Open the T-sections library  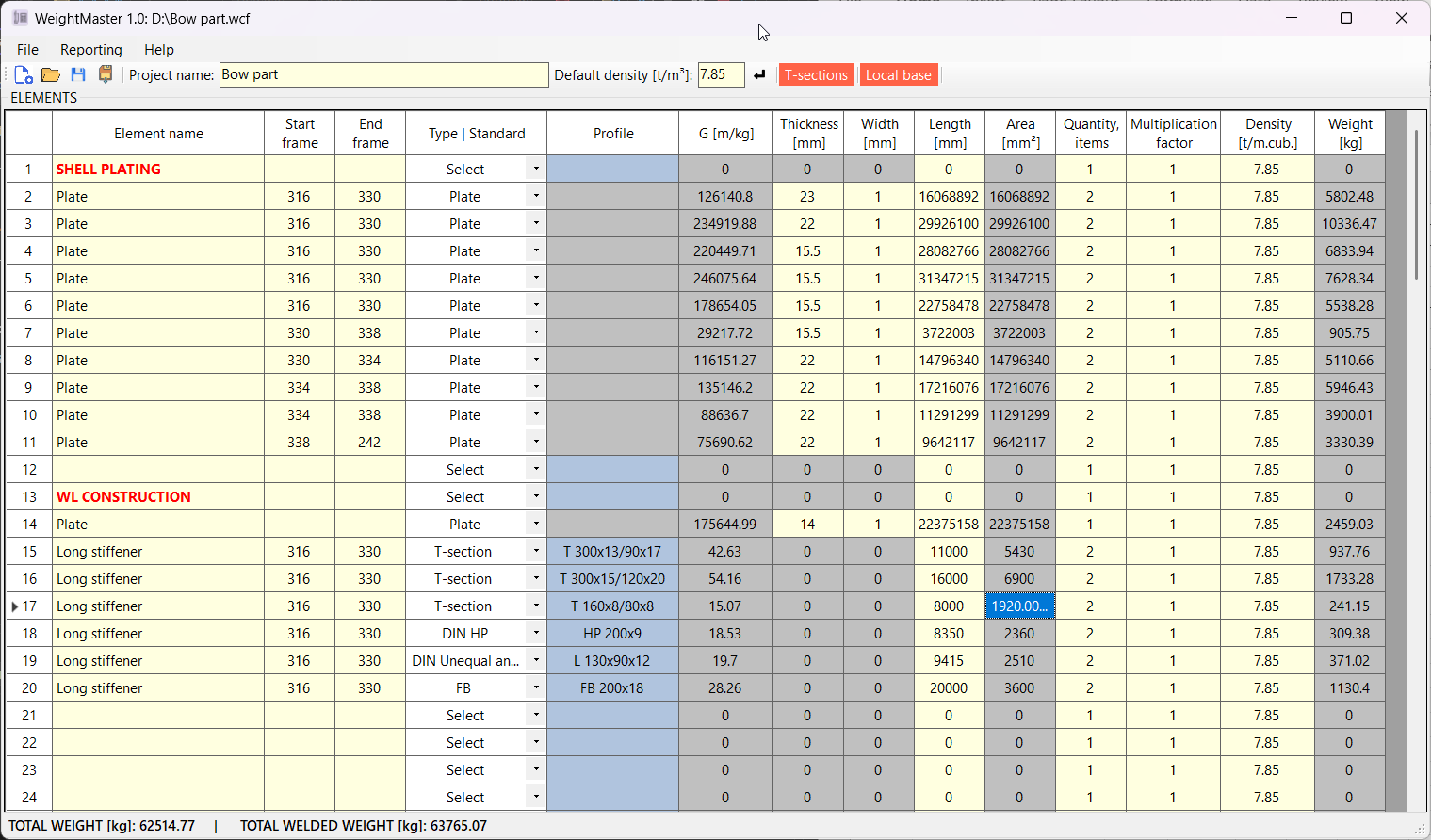pyautogui.click(x=816, y=75)
